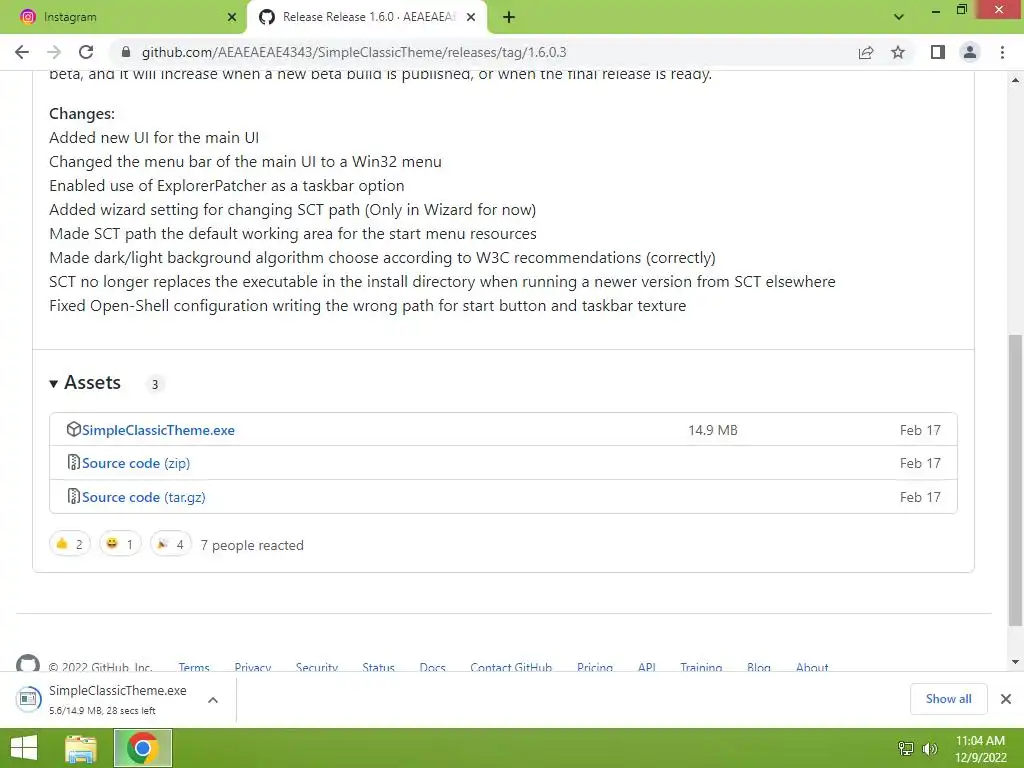Screen dimensions: 1024x768
Task: Click the padlock site info icon
Action: [126, 52]
